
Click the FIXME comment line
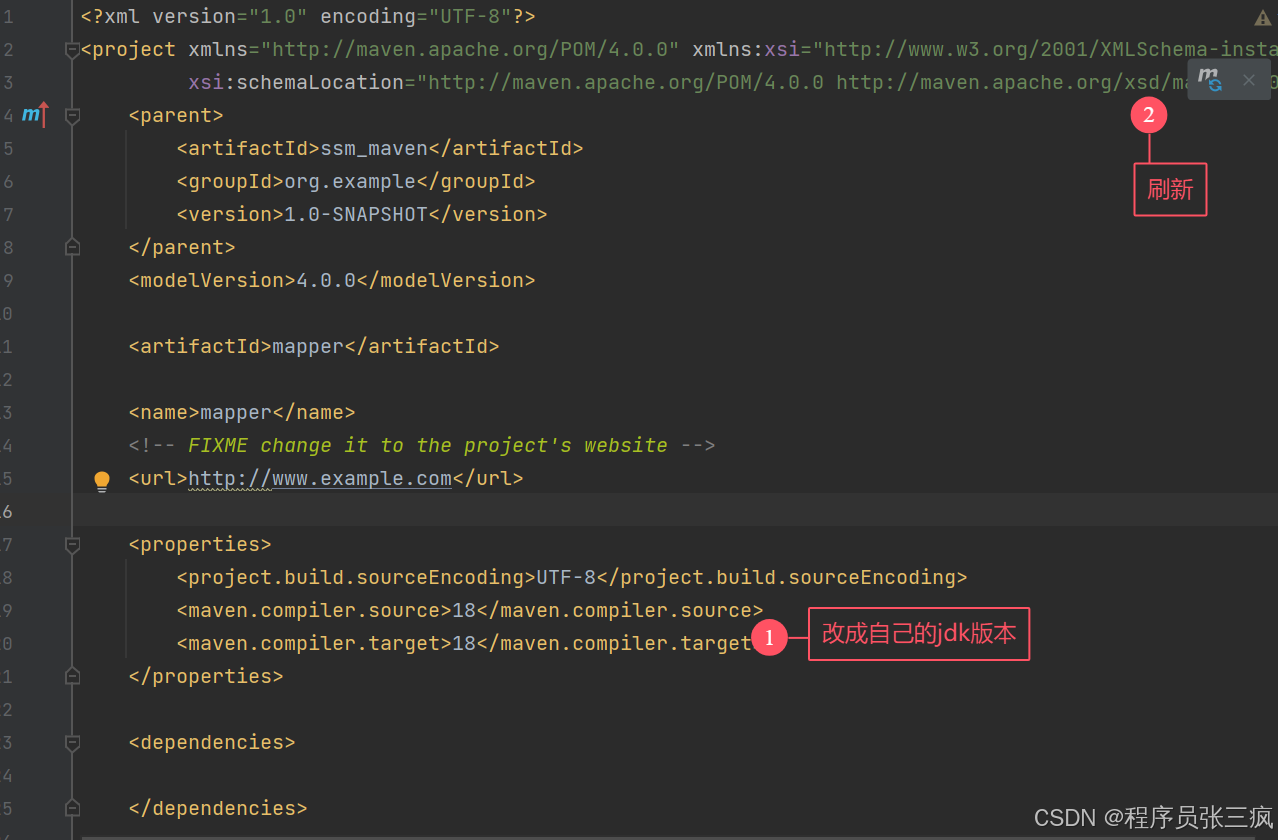[x=422, y=445]
